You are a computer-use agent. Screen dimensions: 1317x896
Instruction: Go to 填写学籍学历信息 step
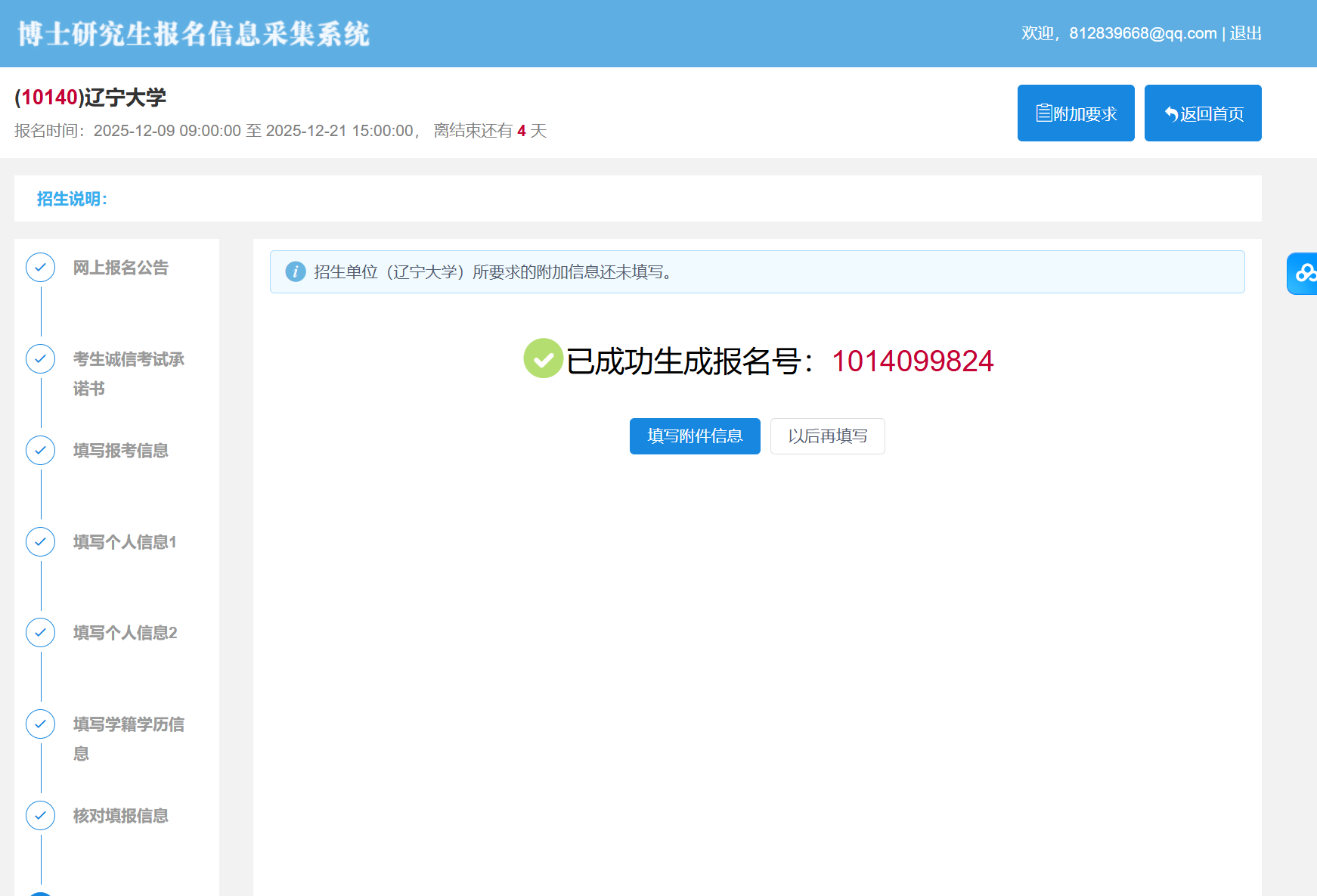pos(129,739)
